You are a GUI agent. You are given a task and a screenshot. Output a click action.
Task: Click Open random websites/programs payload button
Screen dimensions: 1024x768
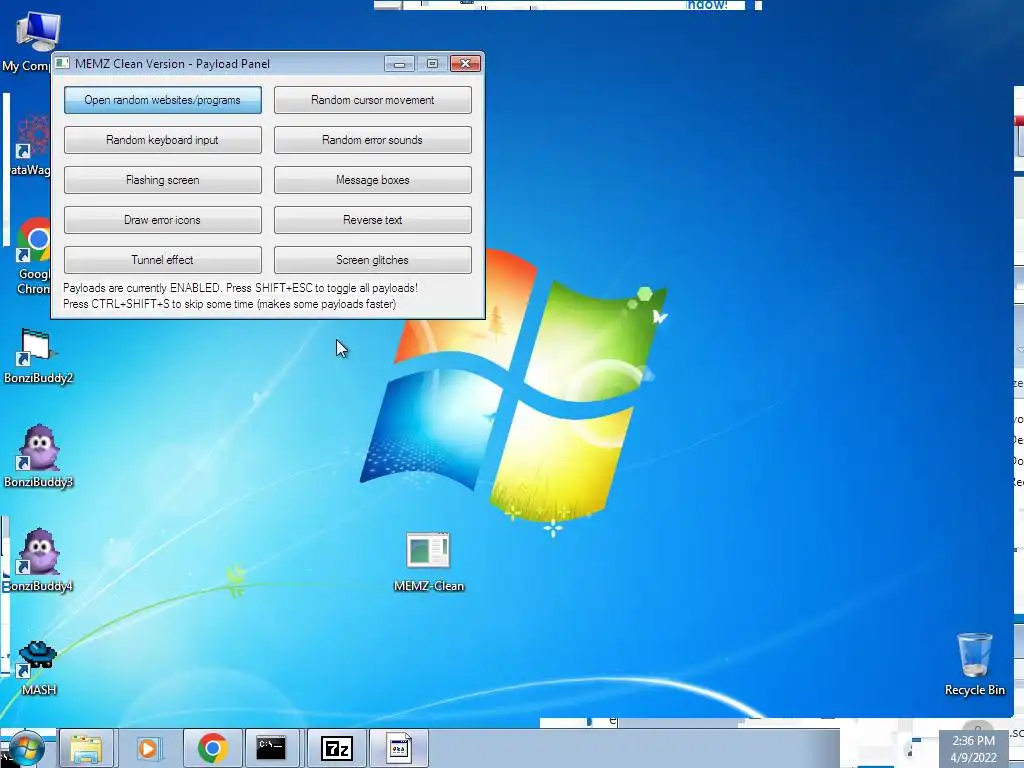point(163,100)
